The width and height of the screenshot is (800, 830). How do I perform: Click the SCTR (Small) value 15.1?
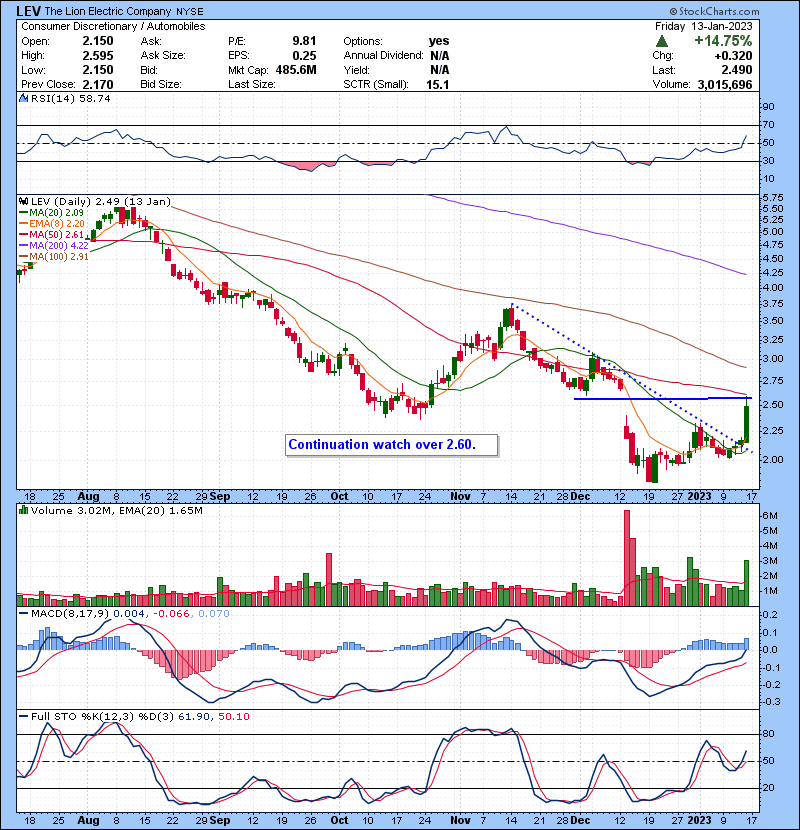point(437,84)
